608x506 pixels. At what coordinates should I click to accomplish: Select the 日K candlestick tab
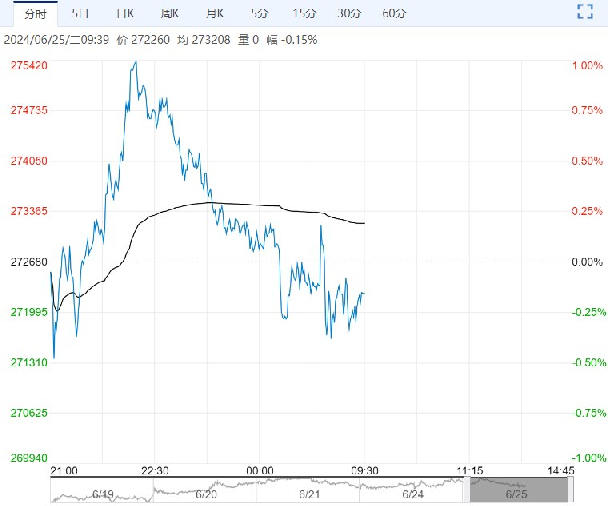point(125,13)
